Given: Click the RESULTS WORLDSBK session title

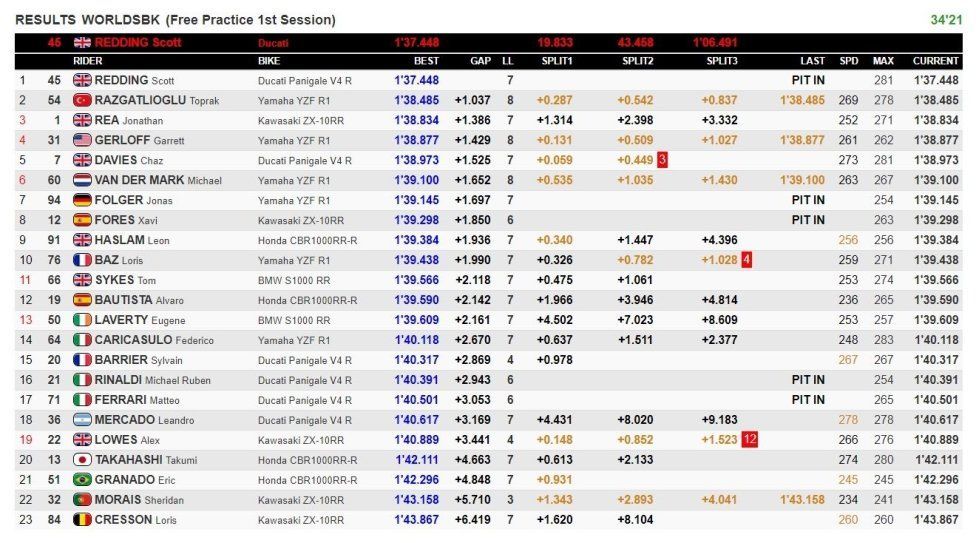Looking at the screenshot, I should [x=175, y=20].
